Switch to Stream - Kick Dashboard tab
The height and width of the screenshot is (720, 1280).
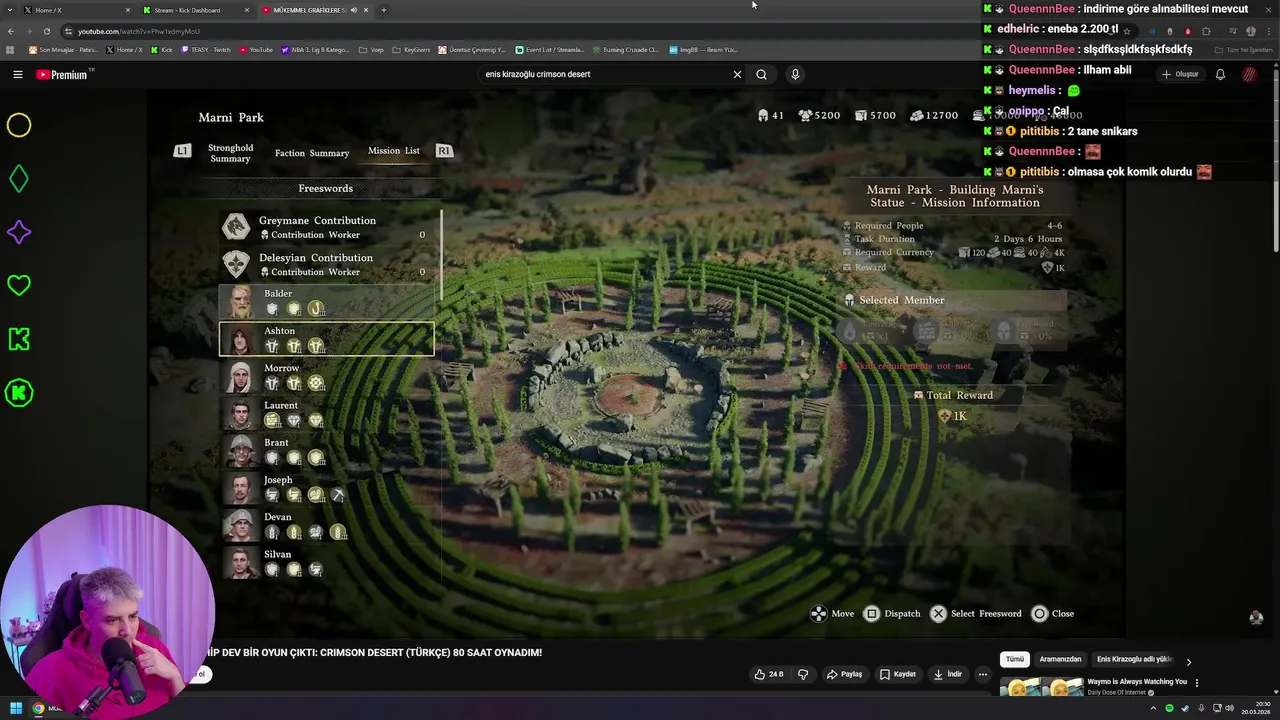coord(194,10)
